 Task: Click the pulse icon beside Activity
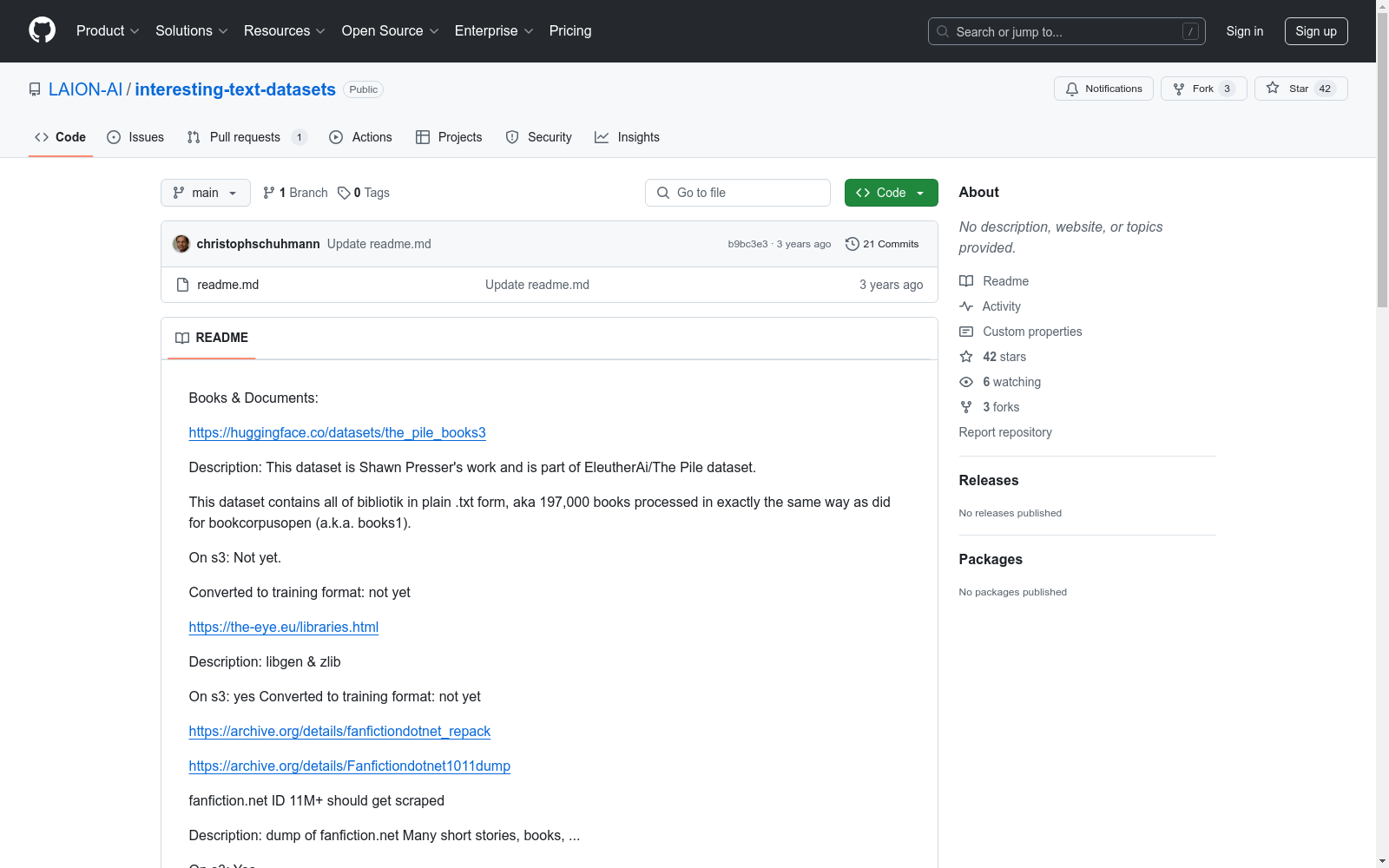click(x=966, y=306)
